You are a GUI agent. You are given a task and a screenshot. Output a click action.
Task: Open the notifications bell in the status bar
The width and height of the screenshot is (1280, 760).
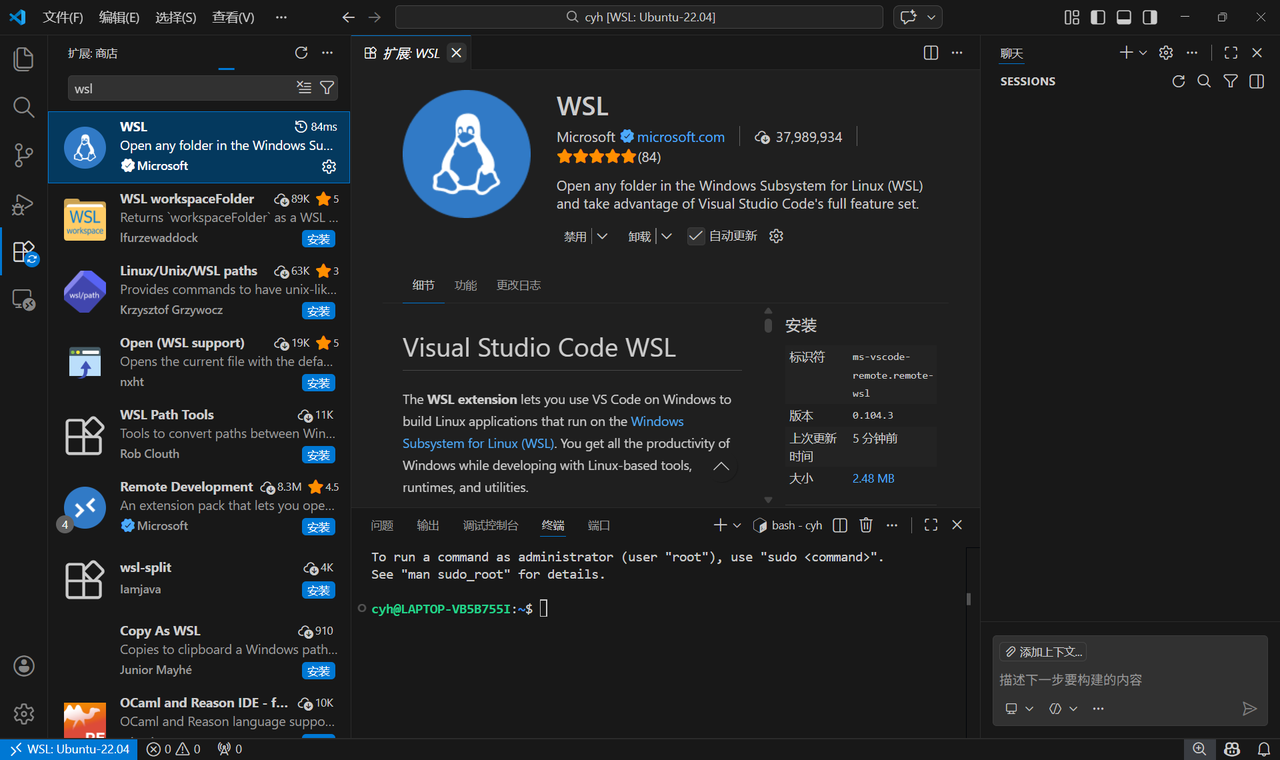point(1264,749)
